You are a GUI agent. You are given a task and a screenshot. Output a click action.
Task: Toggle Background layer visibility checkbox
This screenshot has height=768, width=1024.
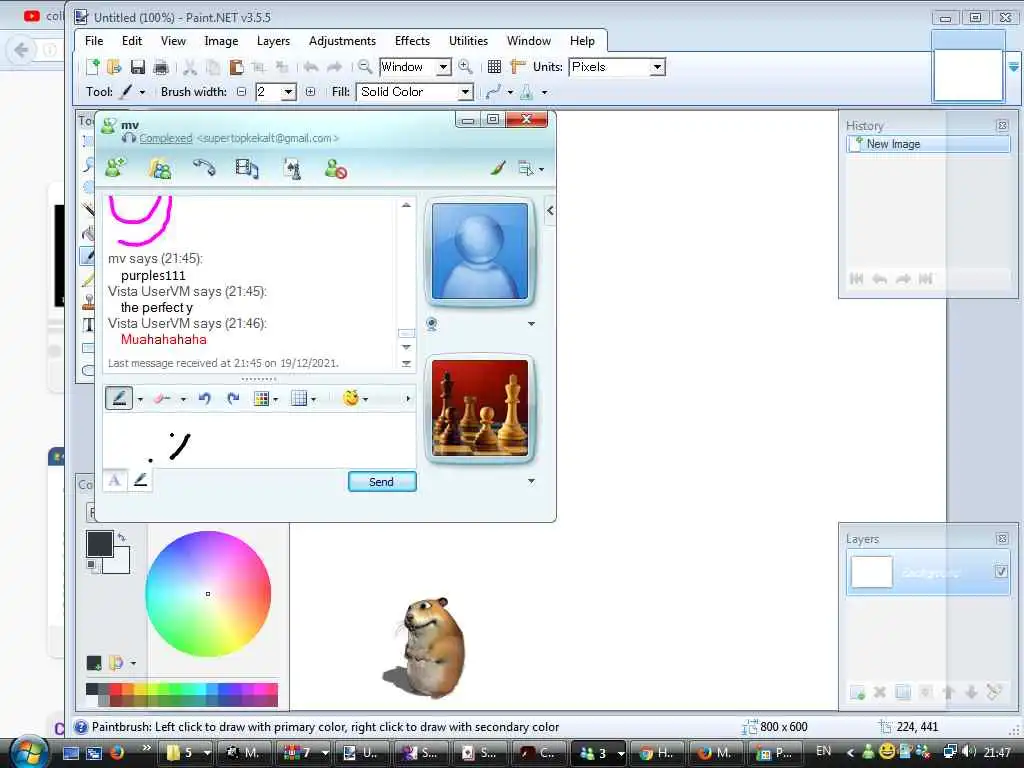coord(1000,571)
